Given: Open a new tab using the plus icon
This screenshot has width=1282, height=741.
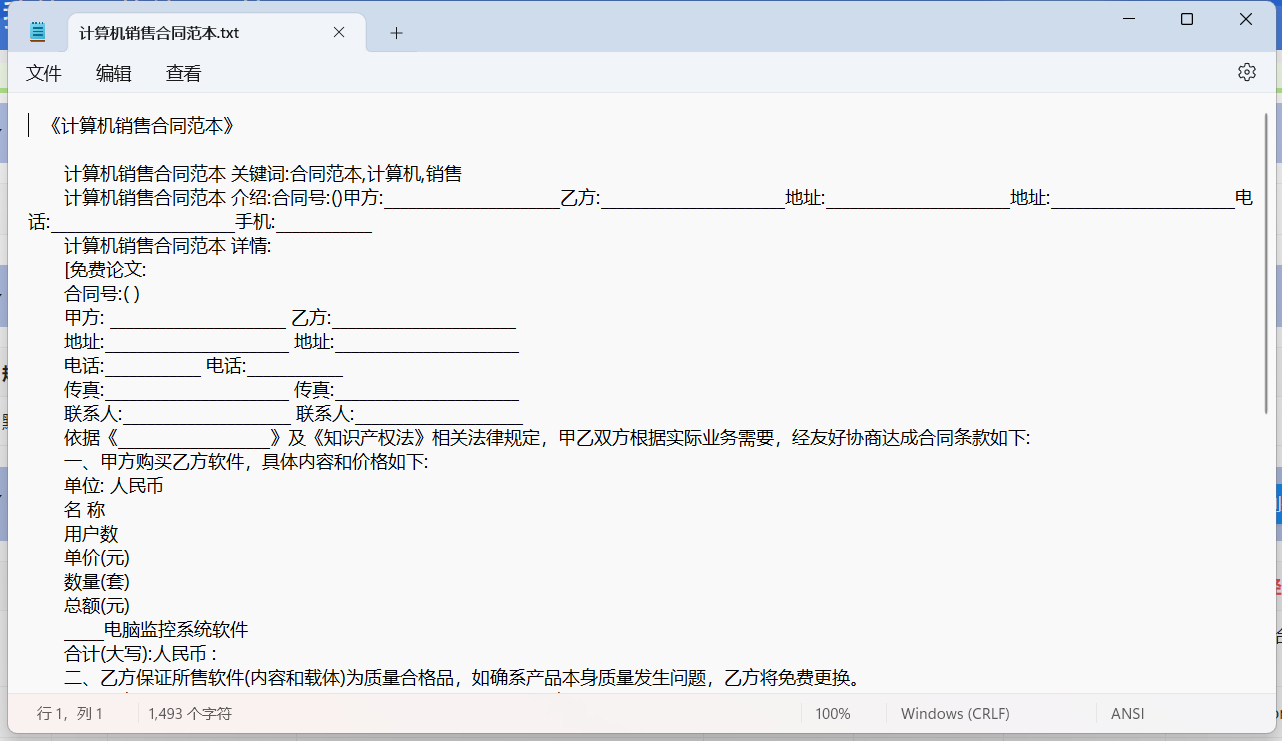Looking at the screenshot, I should click(x=396, y=32).
